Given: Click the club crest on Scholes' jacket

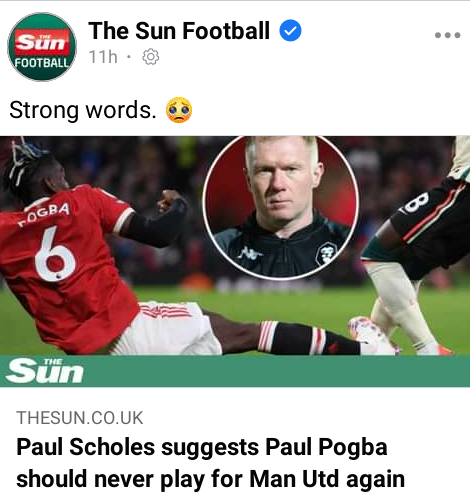Looking at the screenshot, I should (x=326, y=253).
